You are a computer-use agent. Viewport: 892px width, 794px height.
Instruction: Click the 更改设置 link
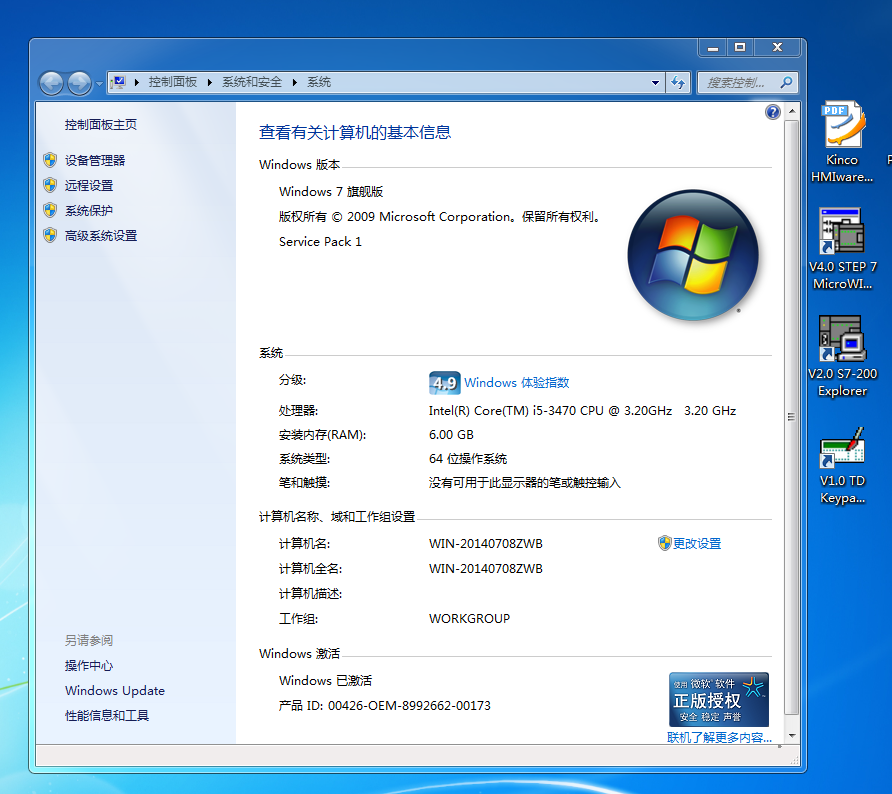pos(696,544)
